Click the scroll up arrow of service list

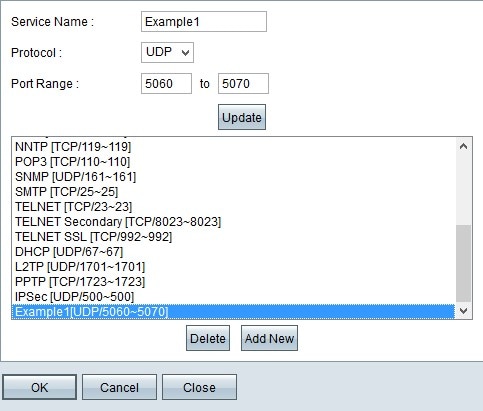(463, 146)
